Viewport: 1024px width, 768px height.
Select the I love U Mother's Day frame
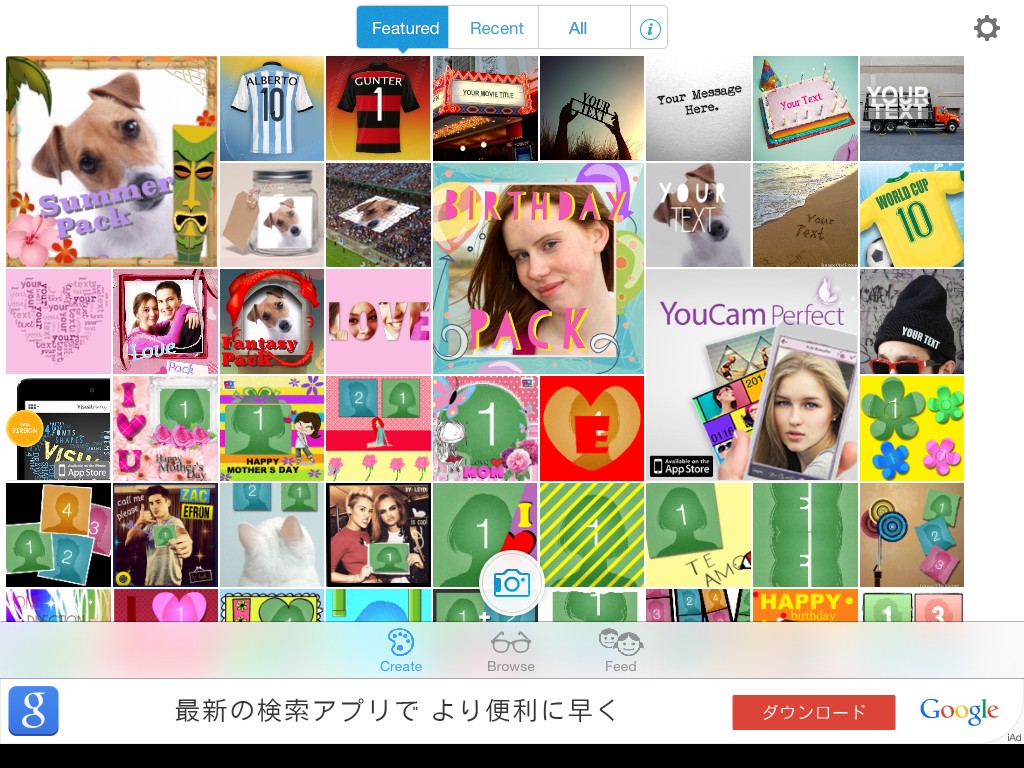point(165,428)
